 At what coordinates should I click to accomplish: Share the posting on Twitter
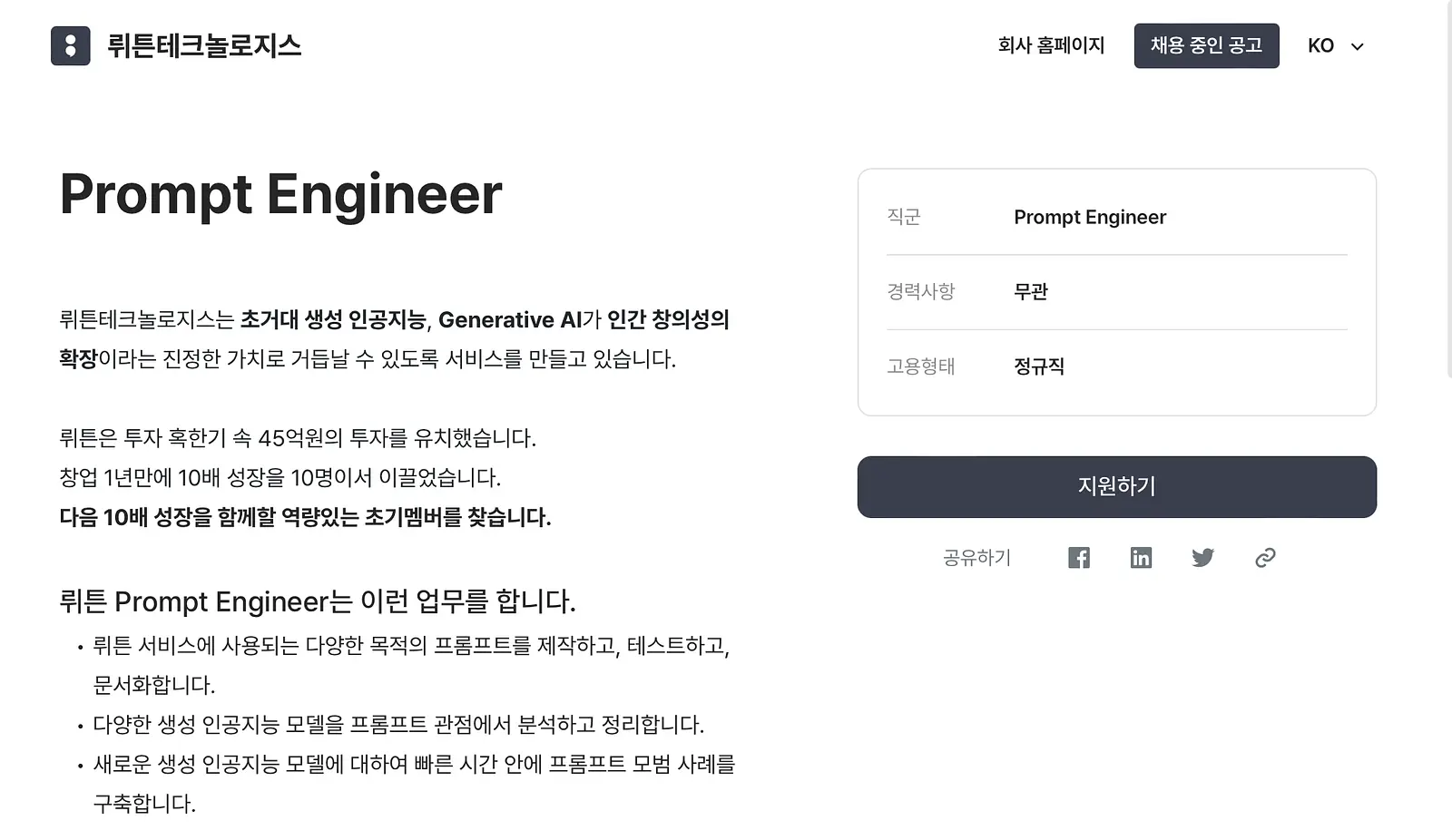[x=1202, y=558]
